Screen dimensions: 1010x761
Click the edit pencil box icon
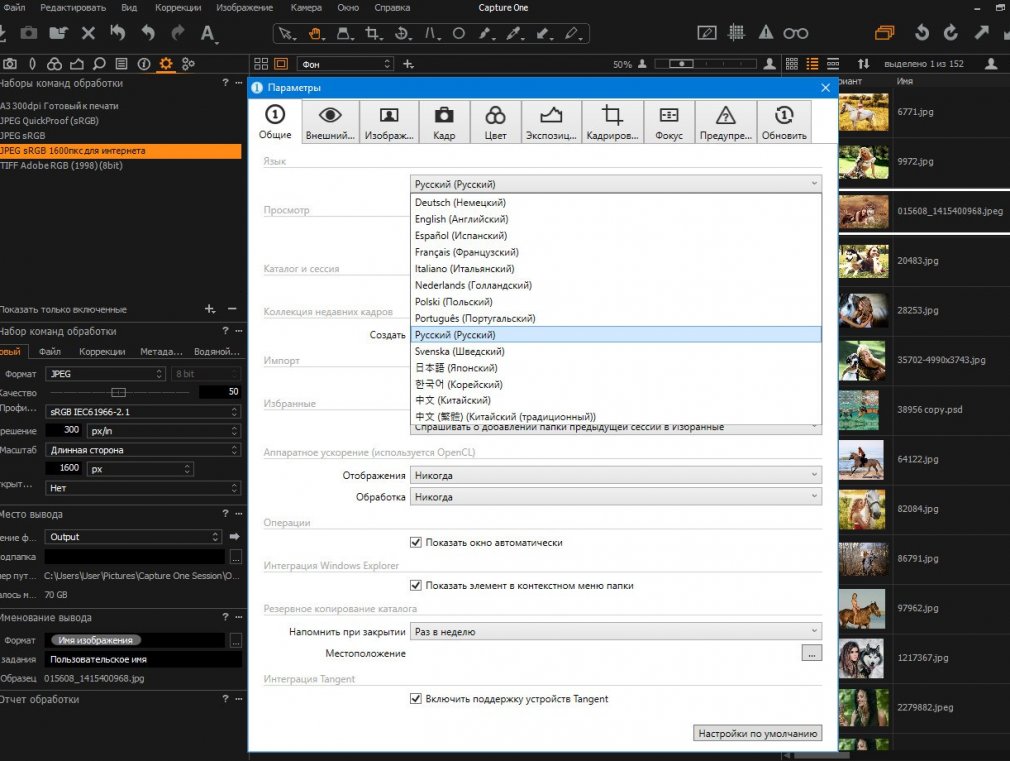[707, 33]
